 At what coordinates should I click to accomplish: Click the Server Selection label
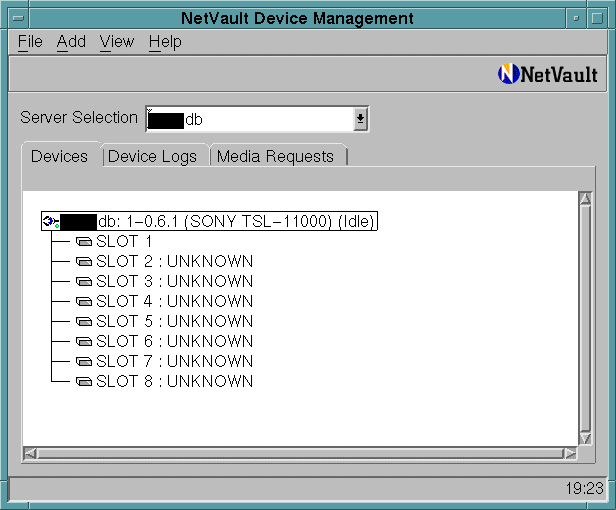coord(79,117)
